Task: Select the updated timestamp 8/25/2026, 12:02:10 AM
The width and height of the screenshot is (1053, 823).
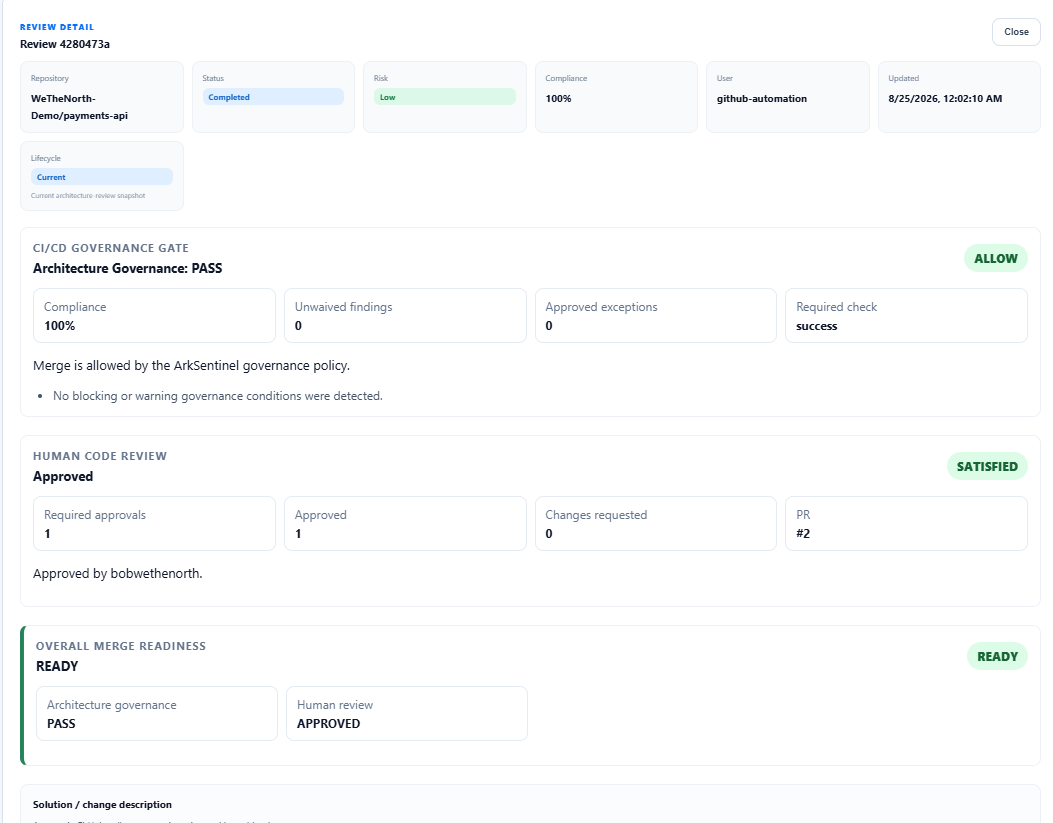Action: [x=945, y=99]
